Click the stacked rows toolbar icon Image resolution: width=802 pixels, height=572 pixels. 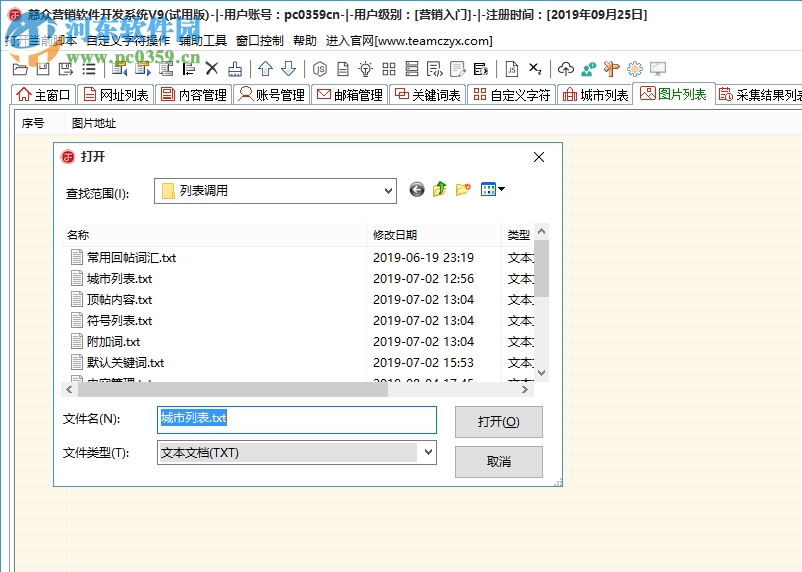(412, 69)
